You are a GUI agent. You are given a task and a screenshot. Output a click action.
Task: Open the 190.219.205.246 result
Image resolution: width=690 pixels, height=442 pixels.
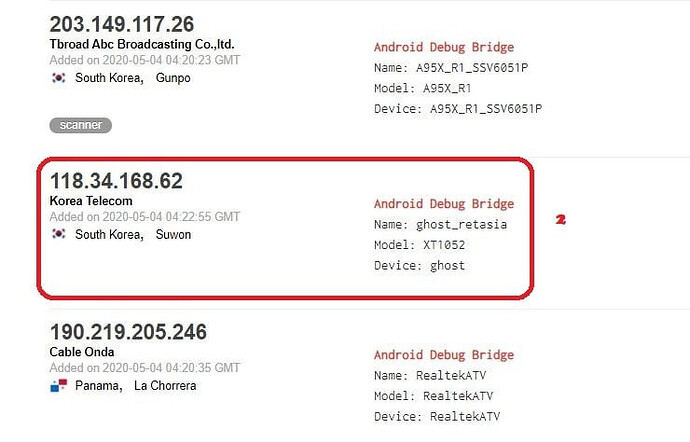click(x=128, y=332)
